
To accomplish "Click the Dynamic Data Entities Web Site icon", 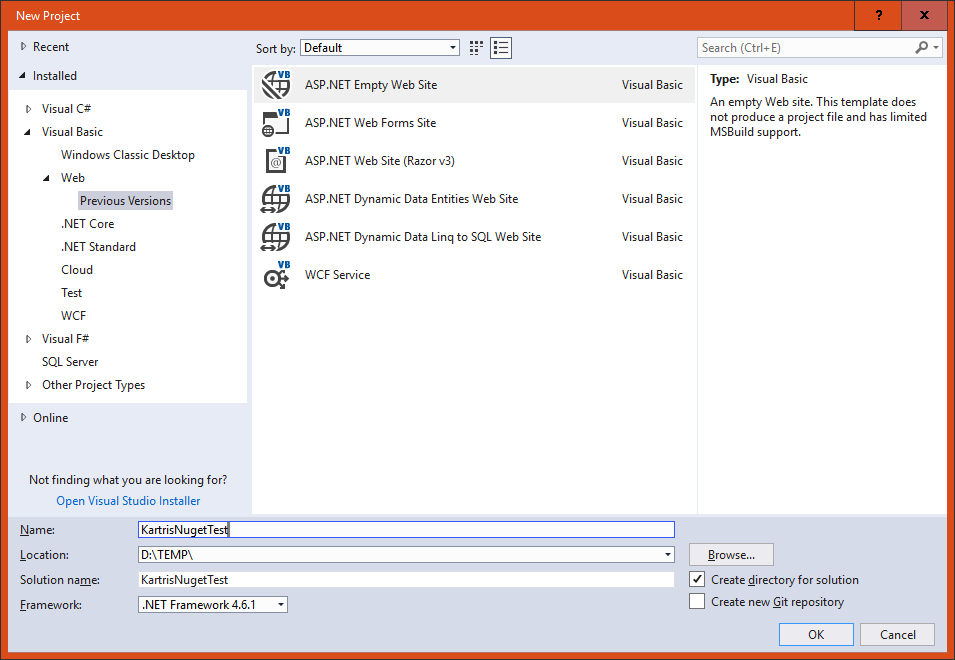I will (x=276, y=198).
